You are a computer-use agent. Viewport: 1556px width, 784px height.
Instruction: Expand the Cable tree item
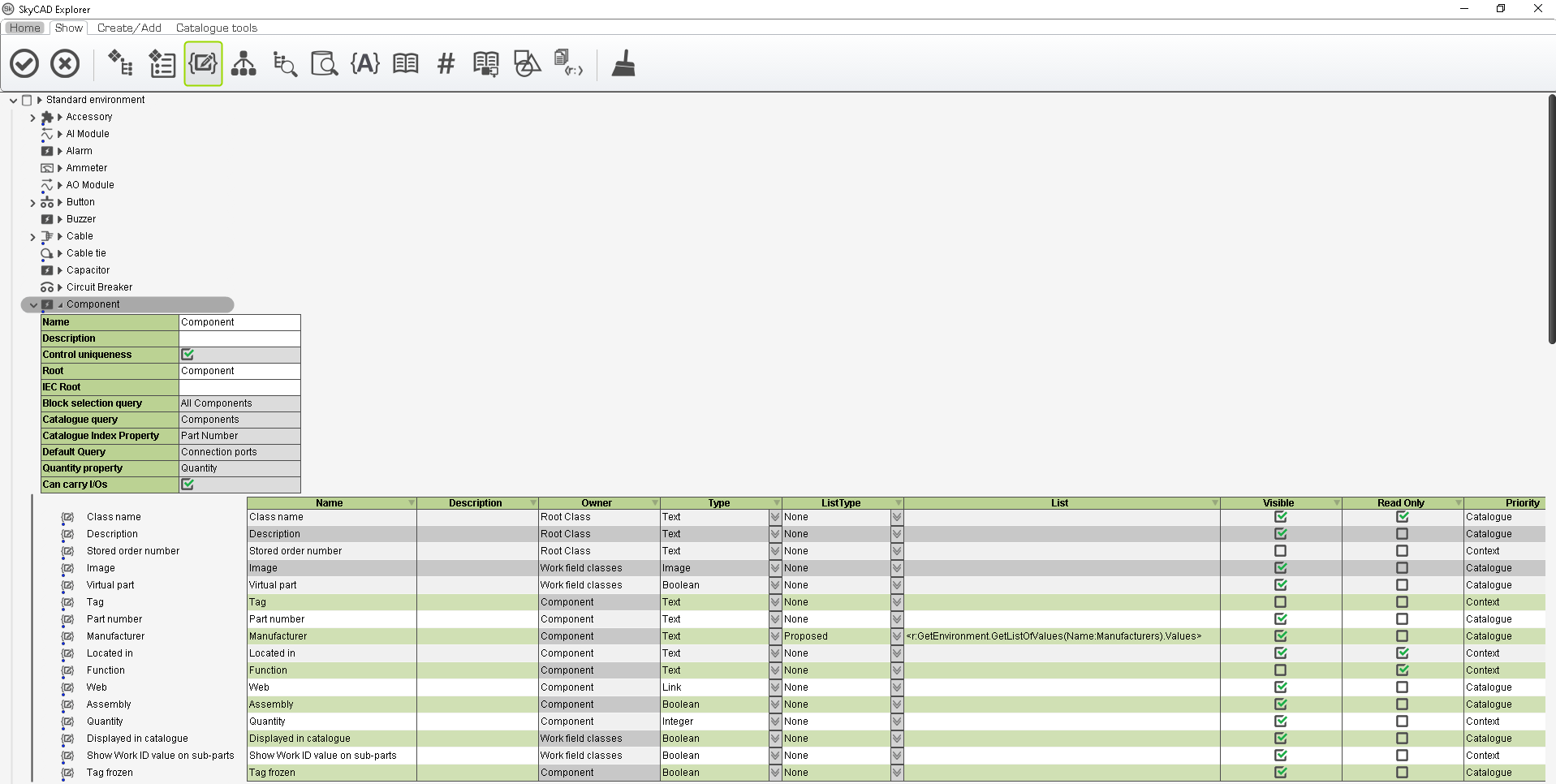pos(32,235)
